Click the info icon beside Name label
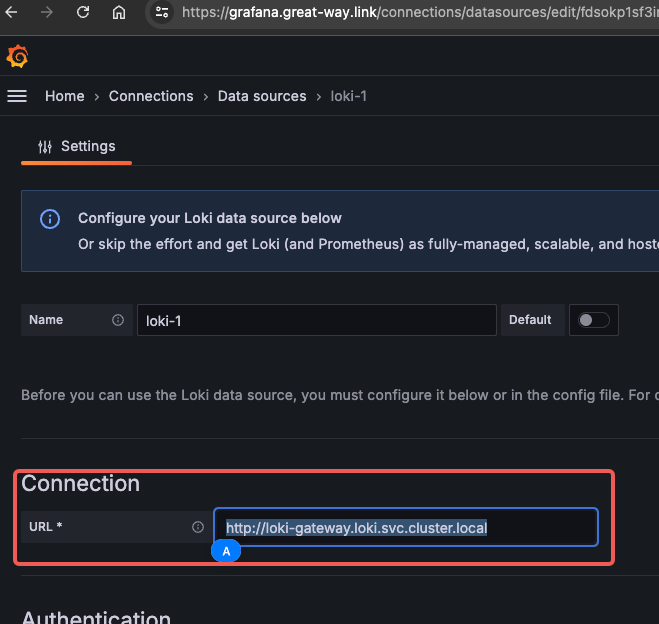 pos(118,320)
